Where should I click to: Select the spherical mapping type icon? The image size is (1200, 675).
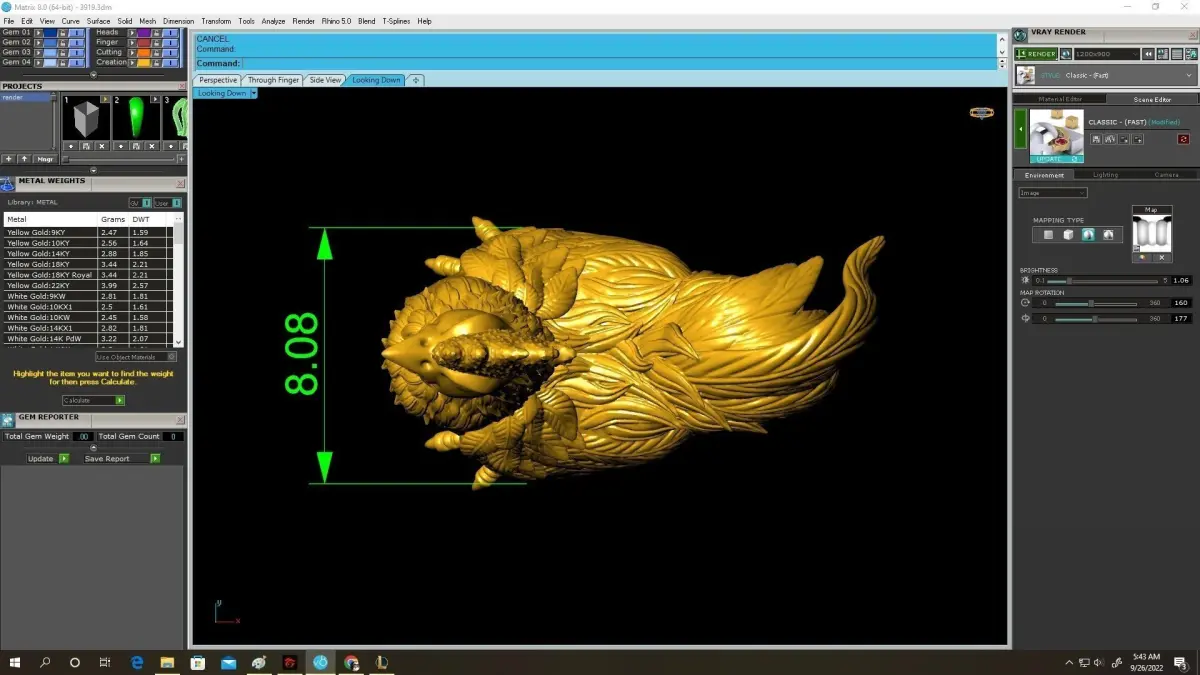(x=1088, y=235)
